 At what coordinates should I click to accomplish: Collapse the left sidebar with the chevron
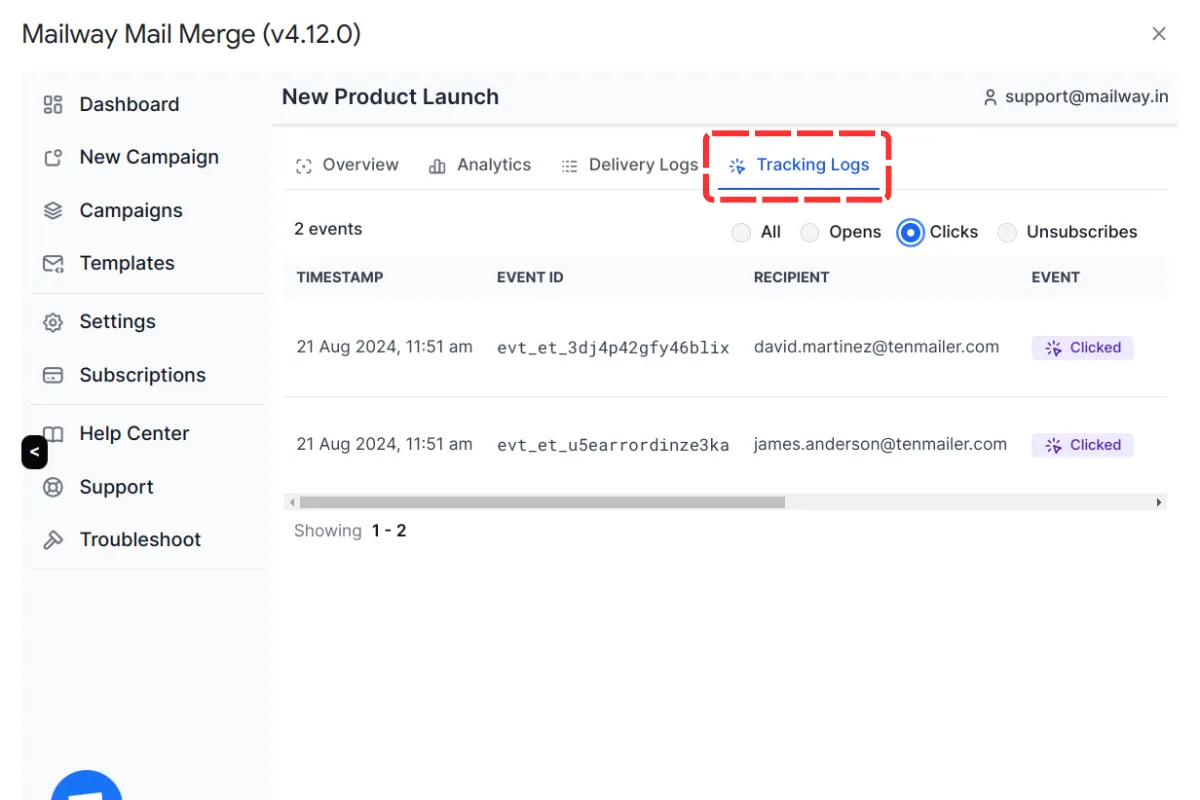click(34, 452)
